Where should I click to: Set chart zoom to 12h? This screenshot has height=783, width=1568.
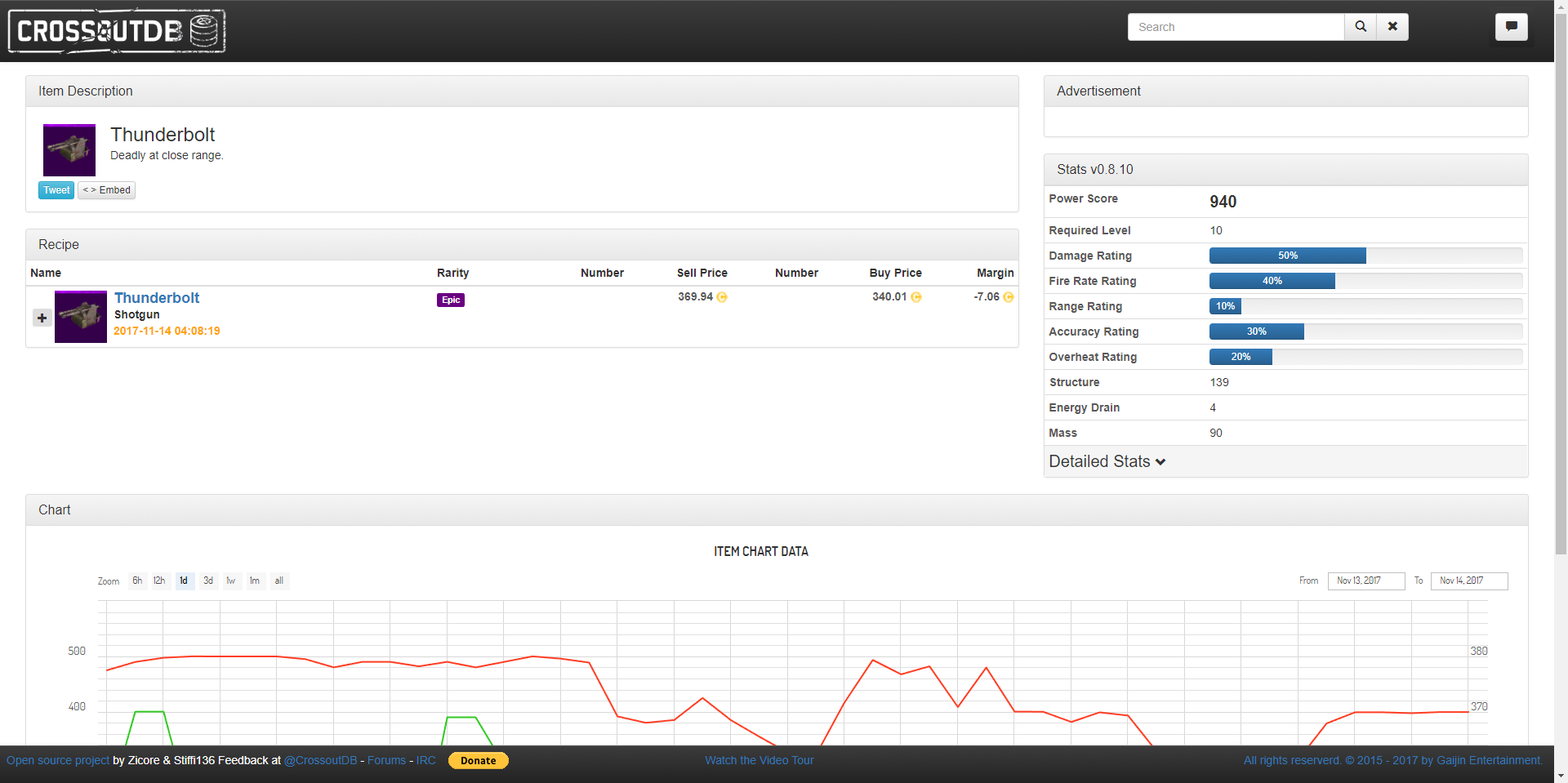pyautogui.click(x=159, y=581)
